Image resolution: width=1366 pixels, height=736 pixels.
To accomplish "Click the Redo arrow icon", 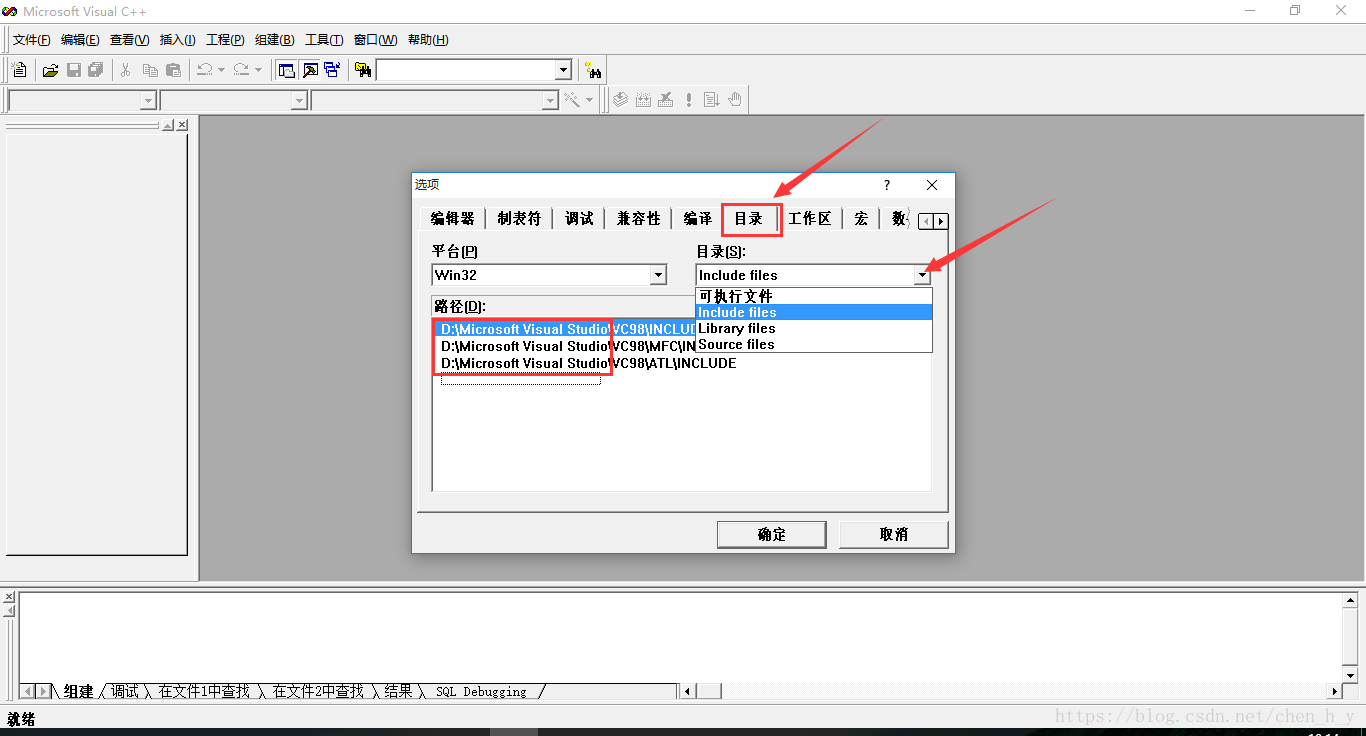I will tap(241, 70).
